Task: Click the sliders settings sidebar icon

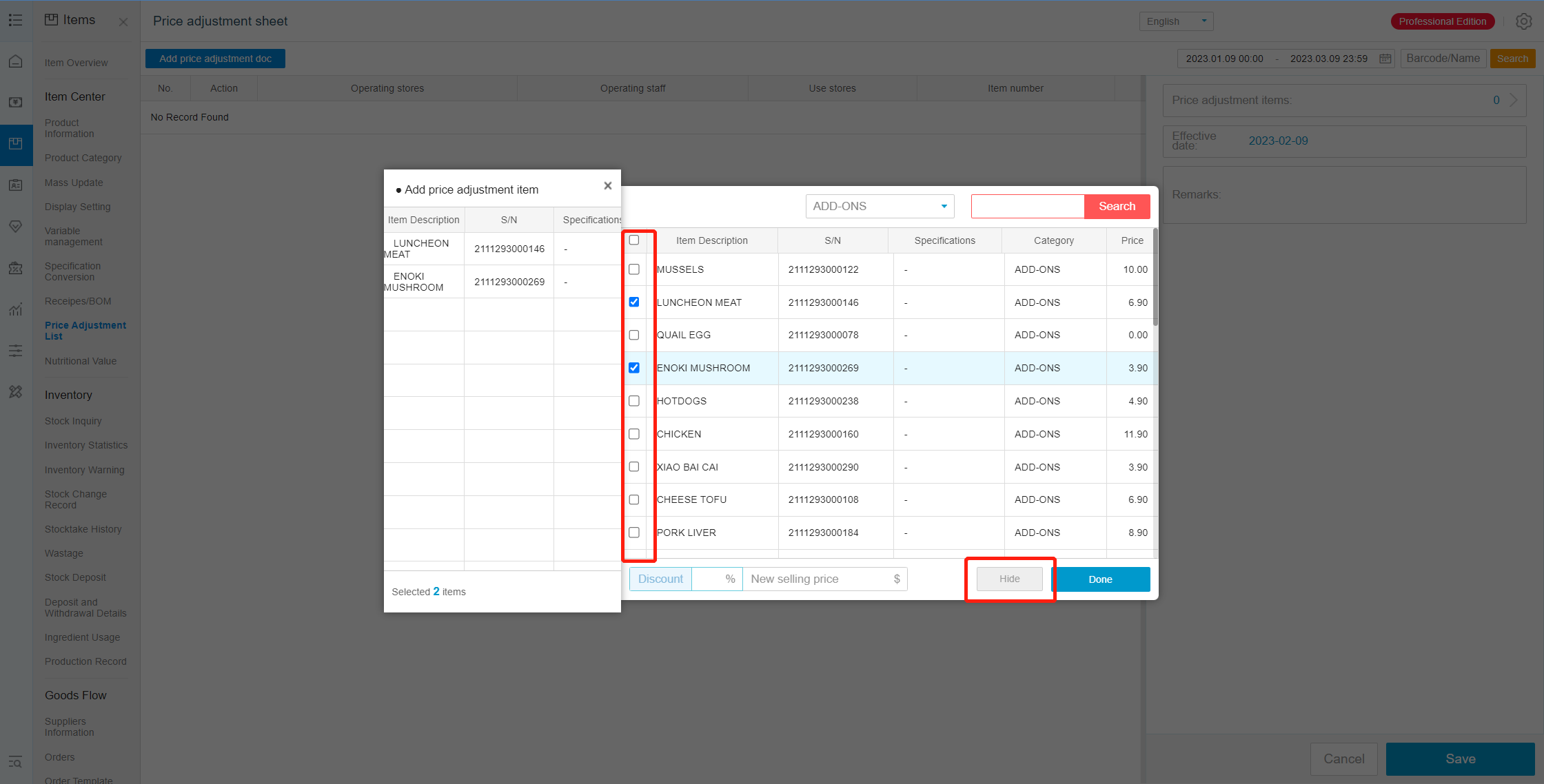Action: coord(15,351)
